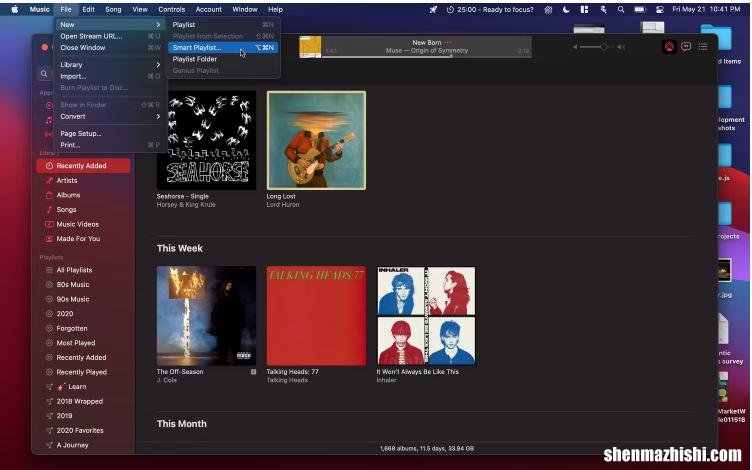Select Open Stream URL… menu entry
752x470 pixels.
point(110,36)
